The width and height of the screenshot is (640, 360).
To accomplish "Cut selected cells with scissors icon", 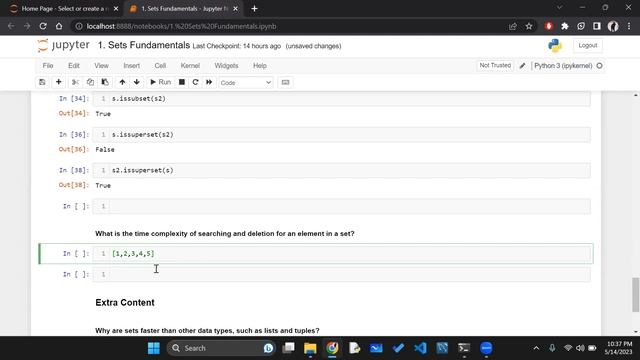I will click(x=75, y=82).
